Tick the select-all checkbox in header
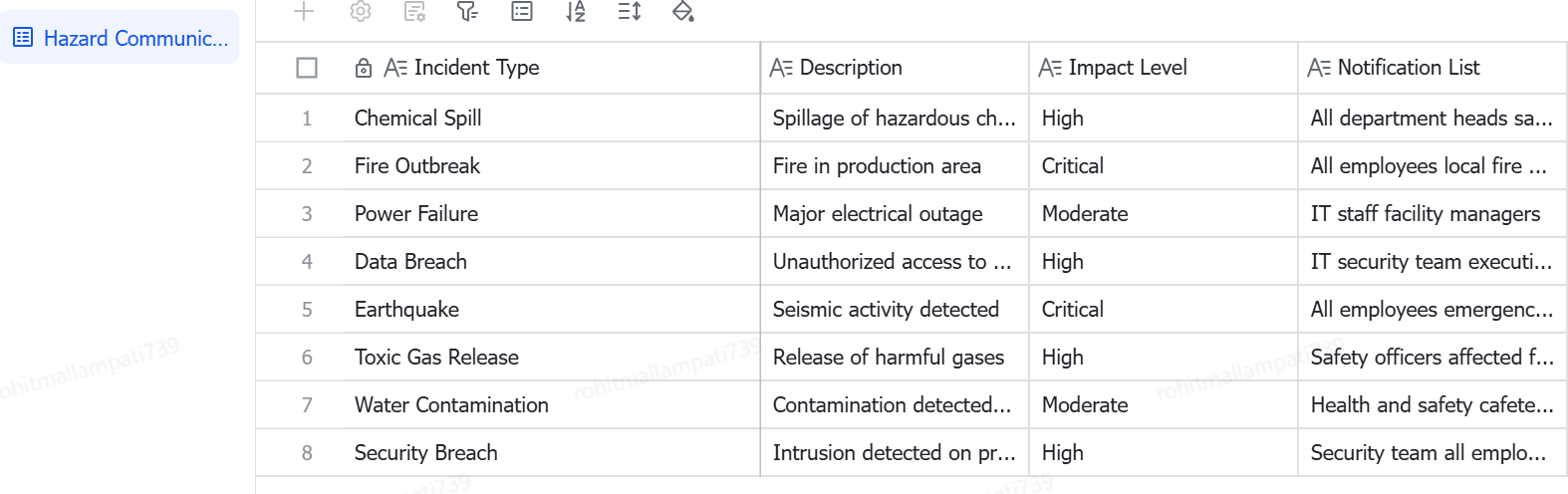 click(x=307, y=68)
